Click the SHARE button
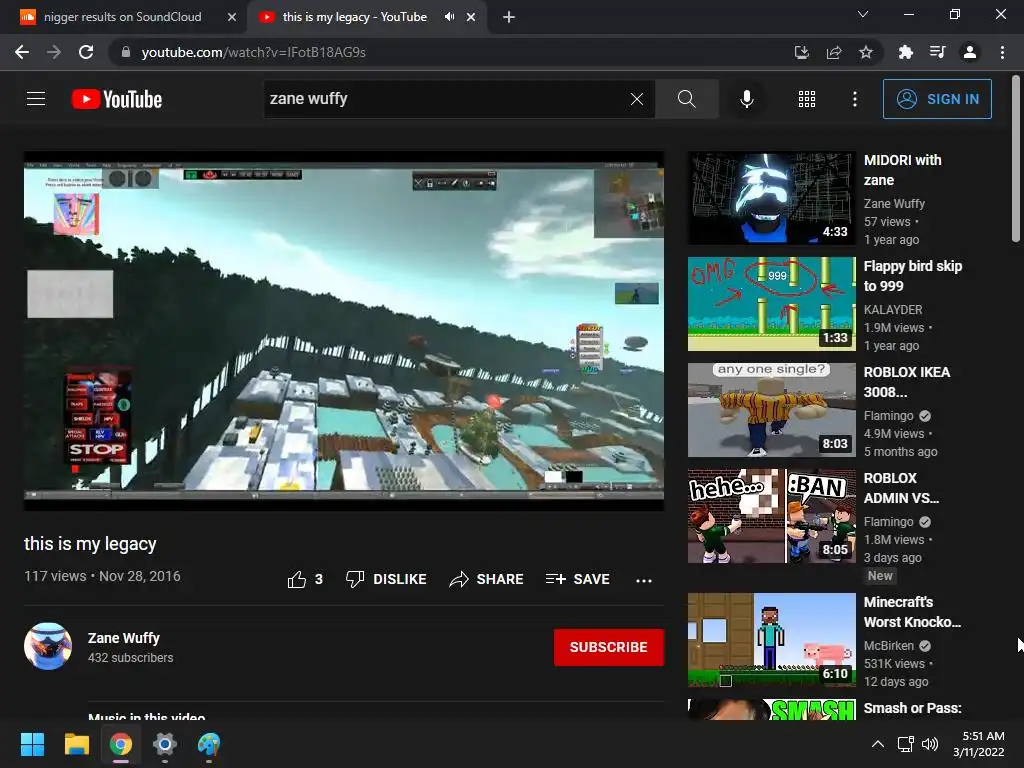Image resolution: width=1024 pixels, height=768 pixels. coord(487,579)
